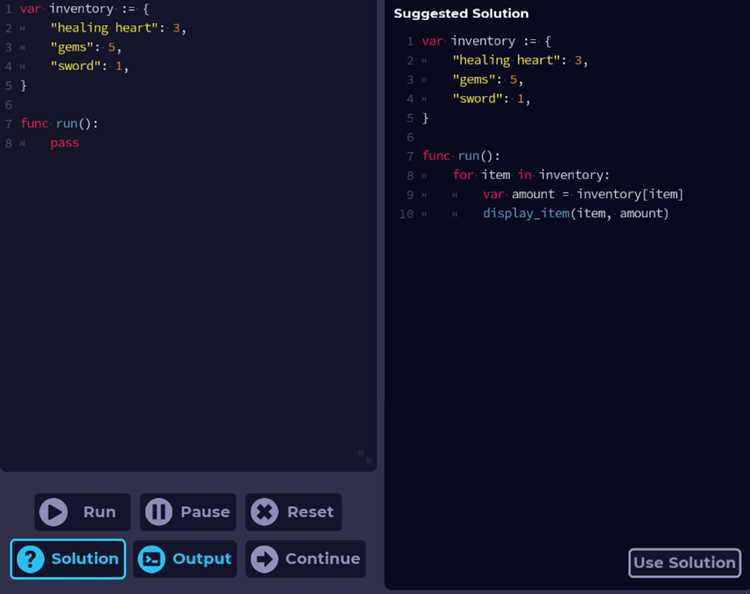Click '"healing heart": 3,' in the left editor
750x594 pixels.
click(x=118, y=28)
